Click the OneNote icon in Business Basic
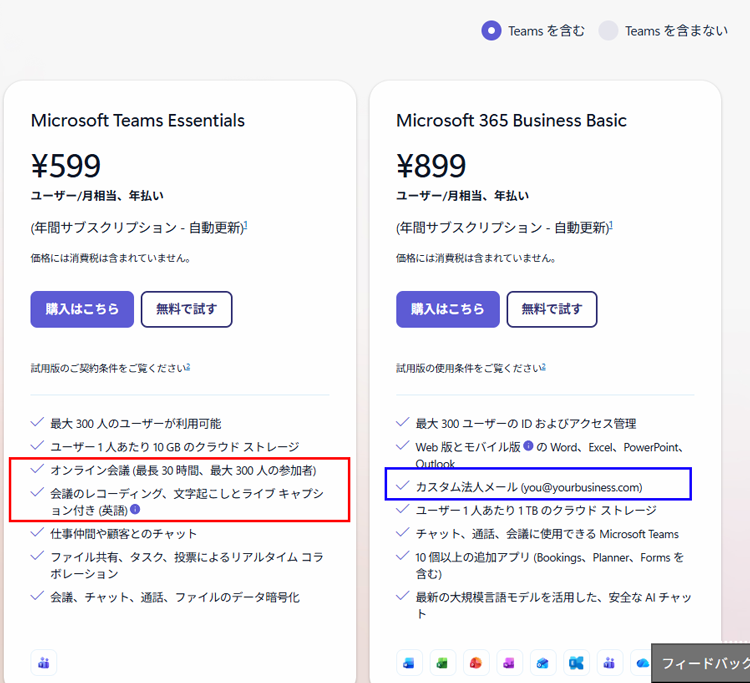 pos(509,662)
